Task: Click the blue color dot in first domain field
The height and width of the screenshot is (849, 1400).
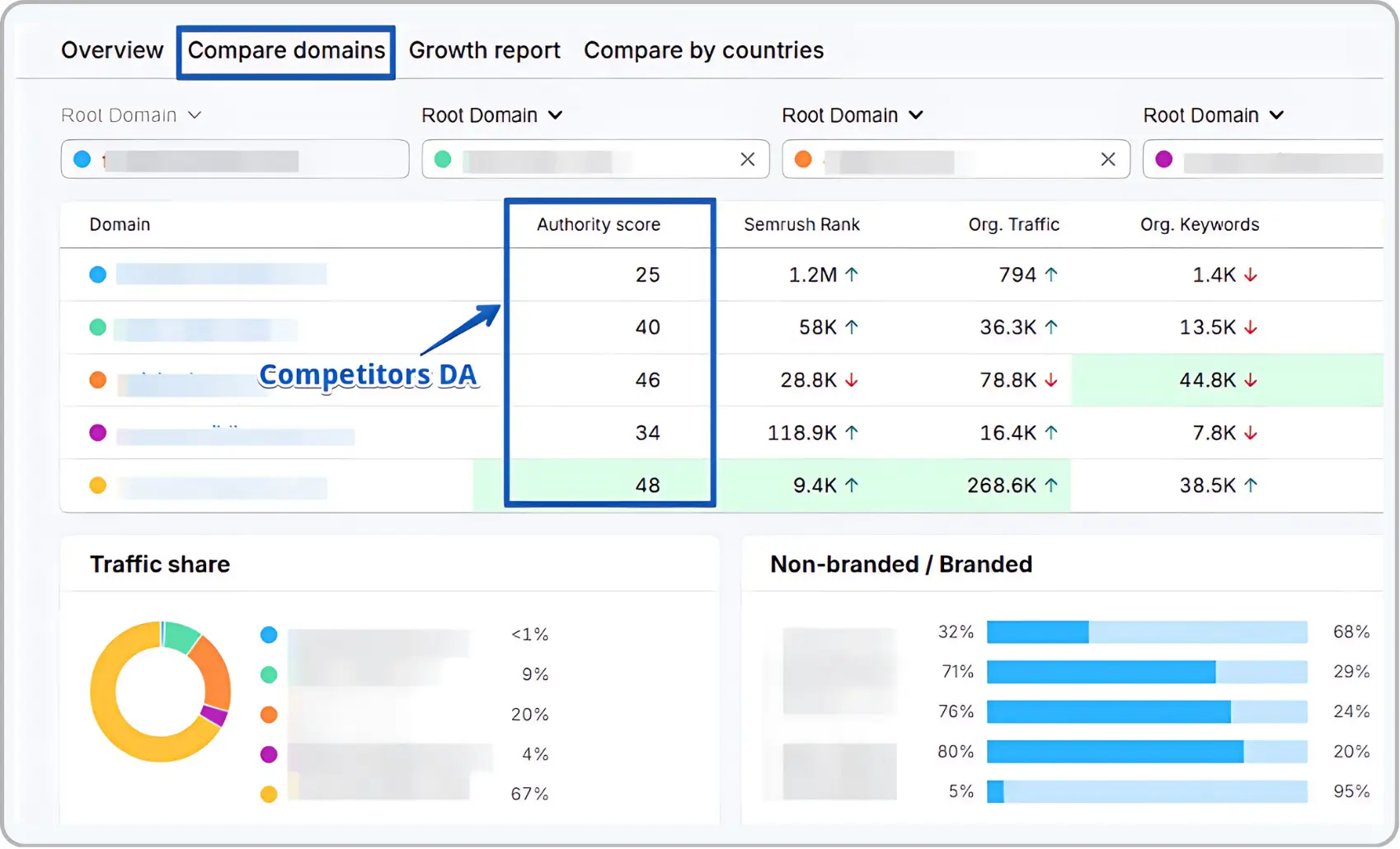Action: [82, 159]
